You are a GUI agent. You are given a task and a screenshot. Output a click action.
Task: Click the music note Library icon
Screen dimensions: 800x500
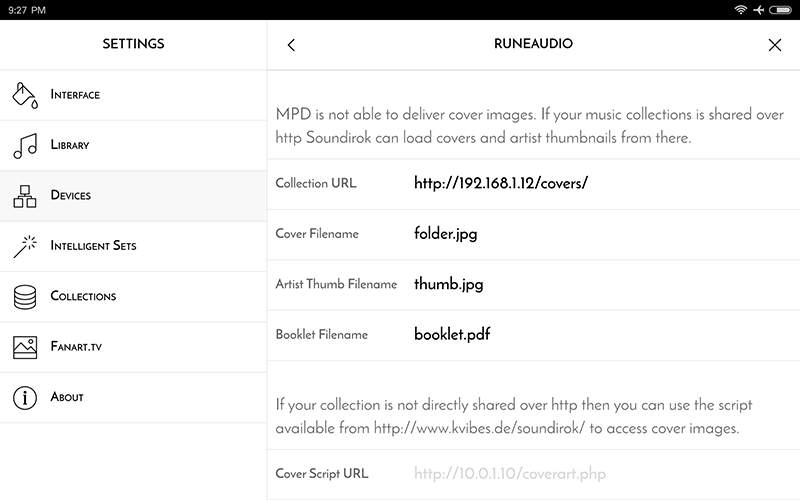click(x=25, y=145)
